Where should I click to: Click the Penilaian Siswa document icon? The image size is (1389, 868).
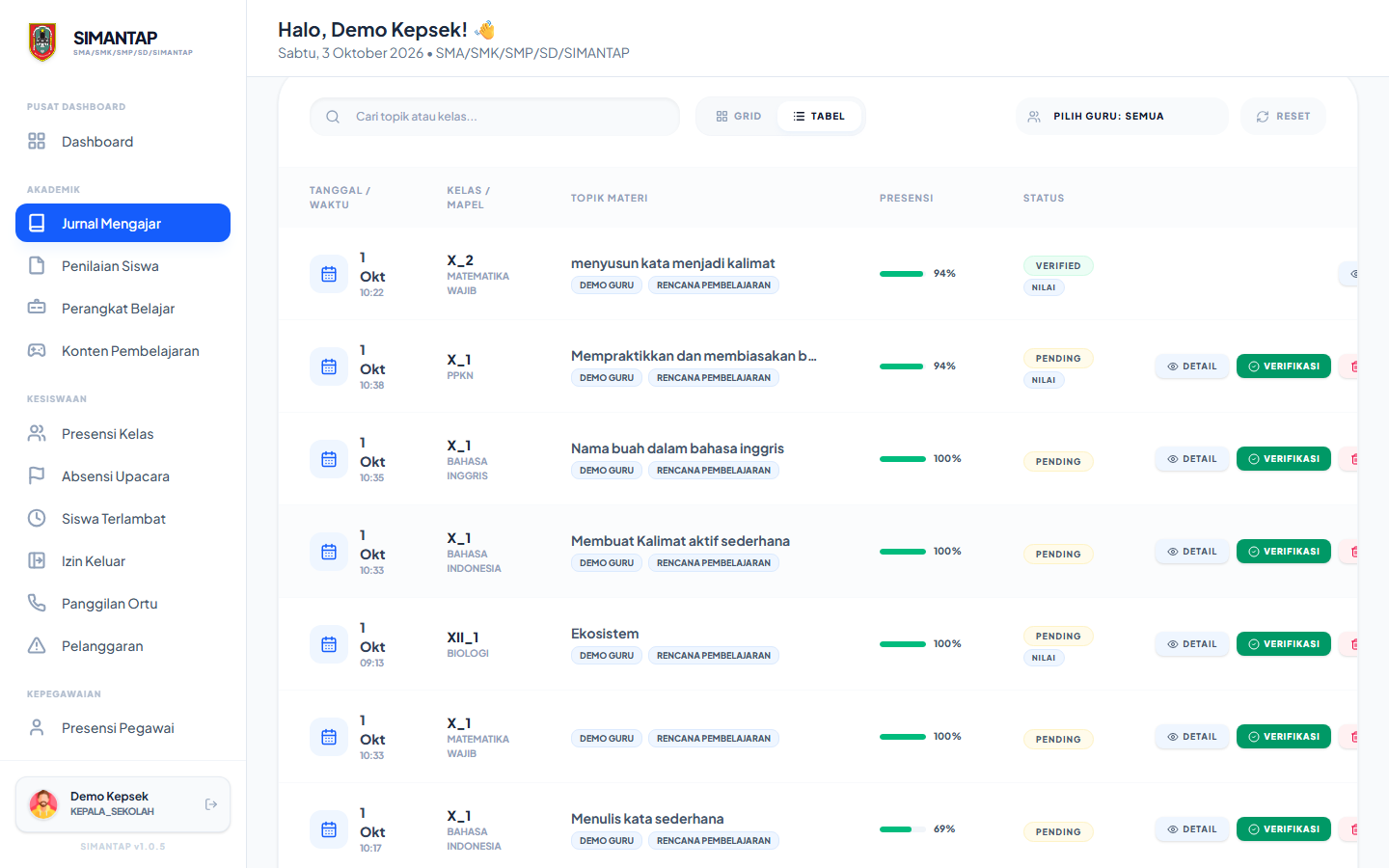(x=37, y=266)
